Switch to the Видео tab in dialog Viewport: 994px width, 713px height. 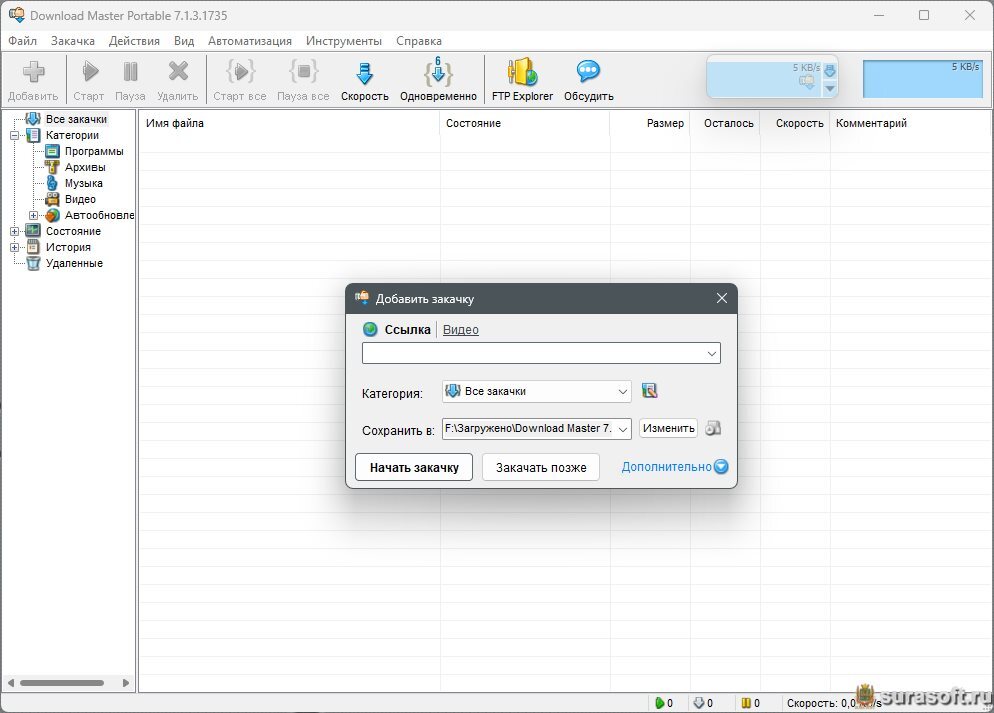point(460,330)
